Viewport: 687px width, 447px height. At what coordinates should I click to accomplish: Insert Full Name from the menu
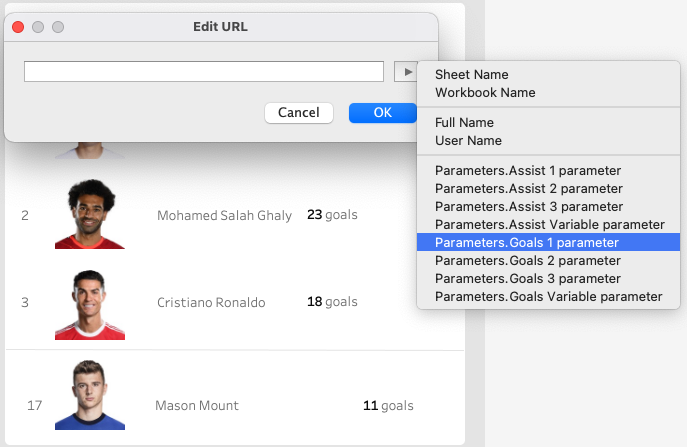point(464,123)
